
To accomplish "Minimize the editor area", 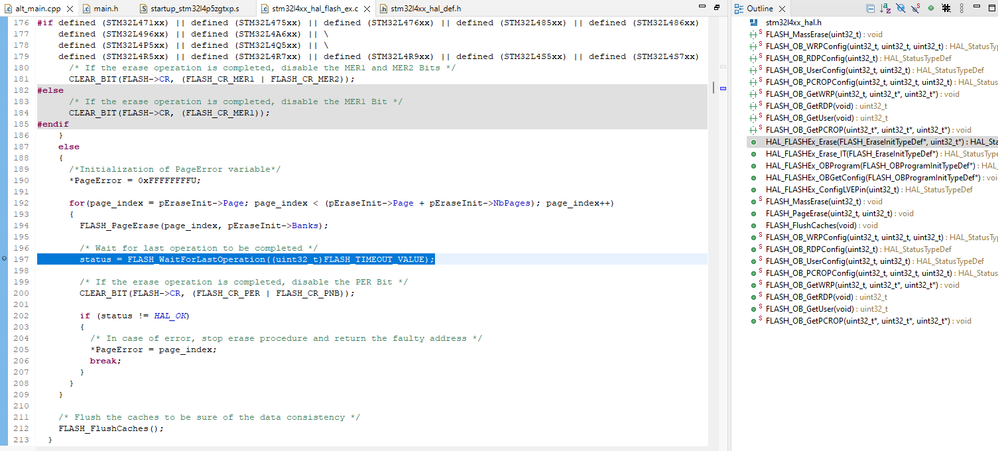I will (703, 6).
